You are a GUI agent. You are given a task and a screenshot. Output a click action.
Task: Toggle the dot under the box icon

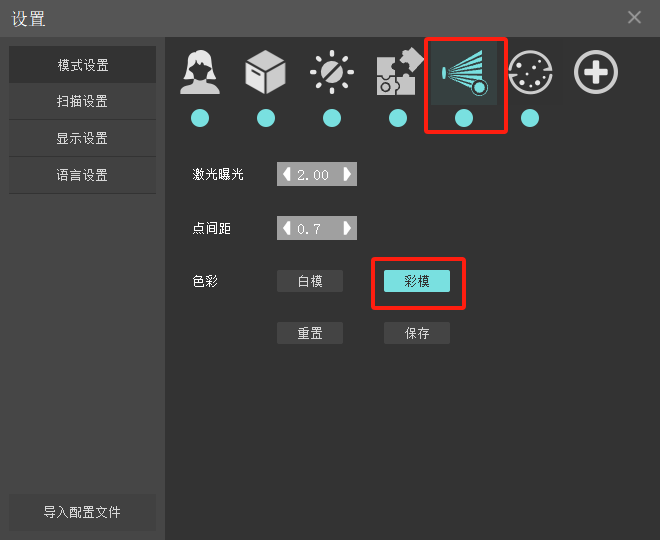[266, 118]
